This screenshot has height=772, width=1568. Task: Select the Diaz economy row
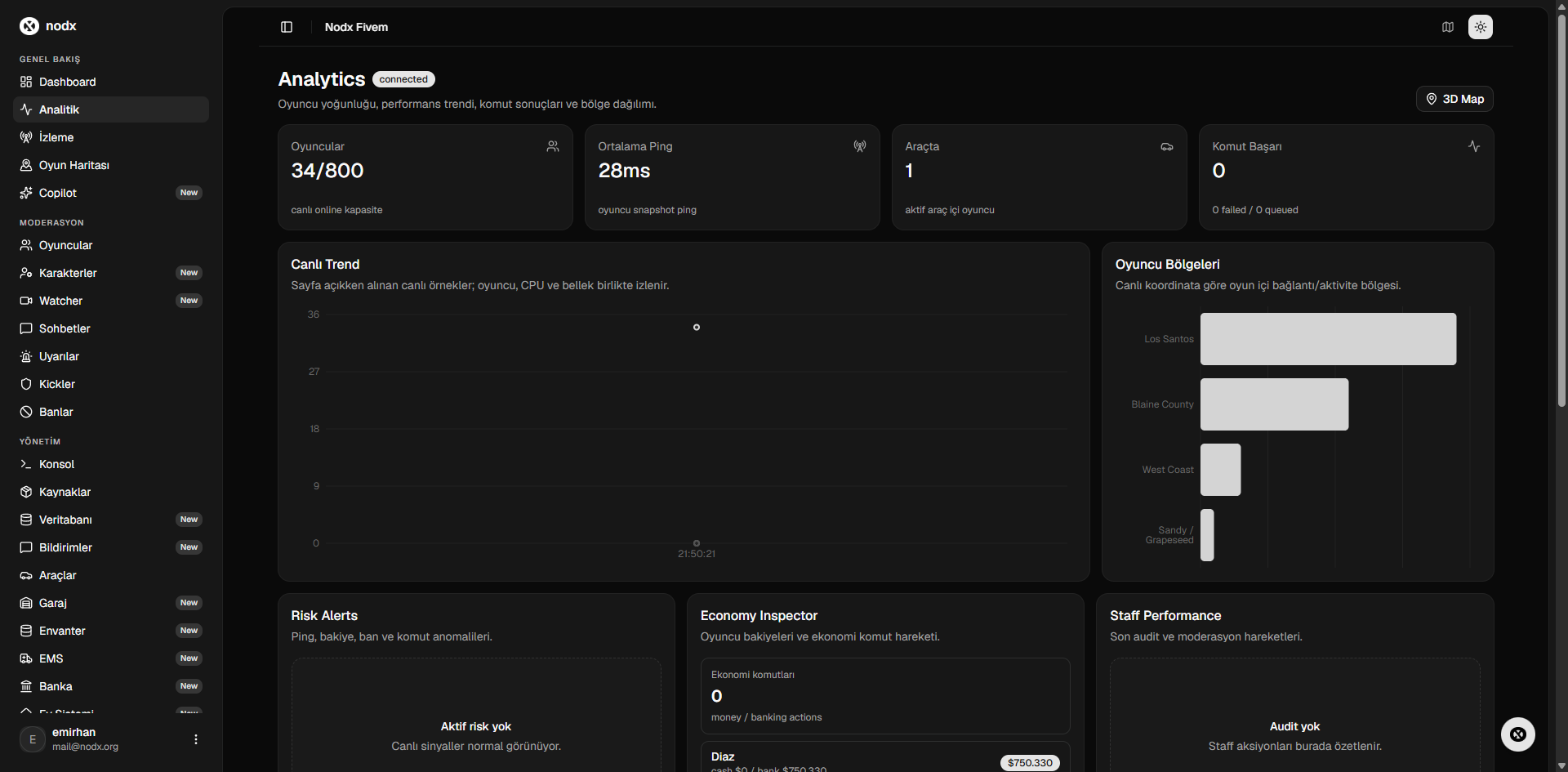pos(885,757)
